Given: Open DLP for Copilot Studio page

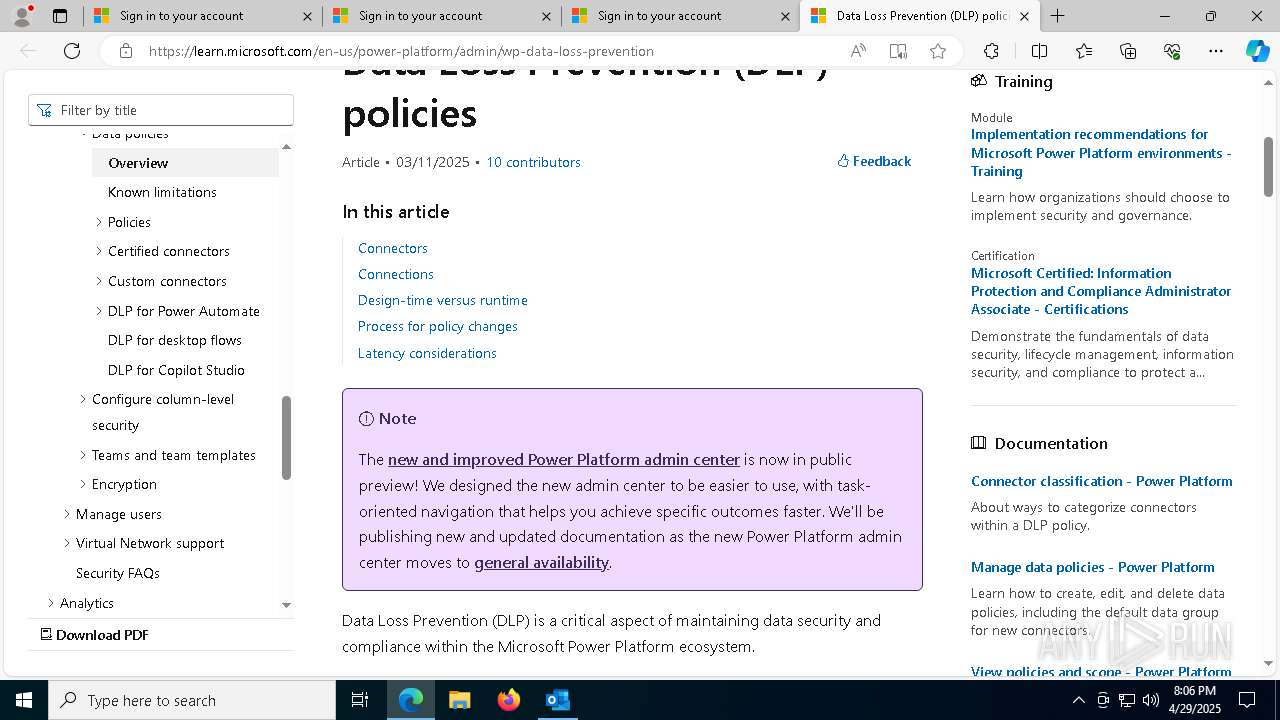Looking at the screenshot, I should point(176,370).
